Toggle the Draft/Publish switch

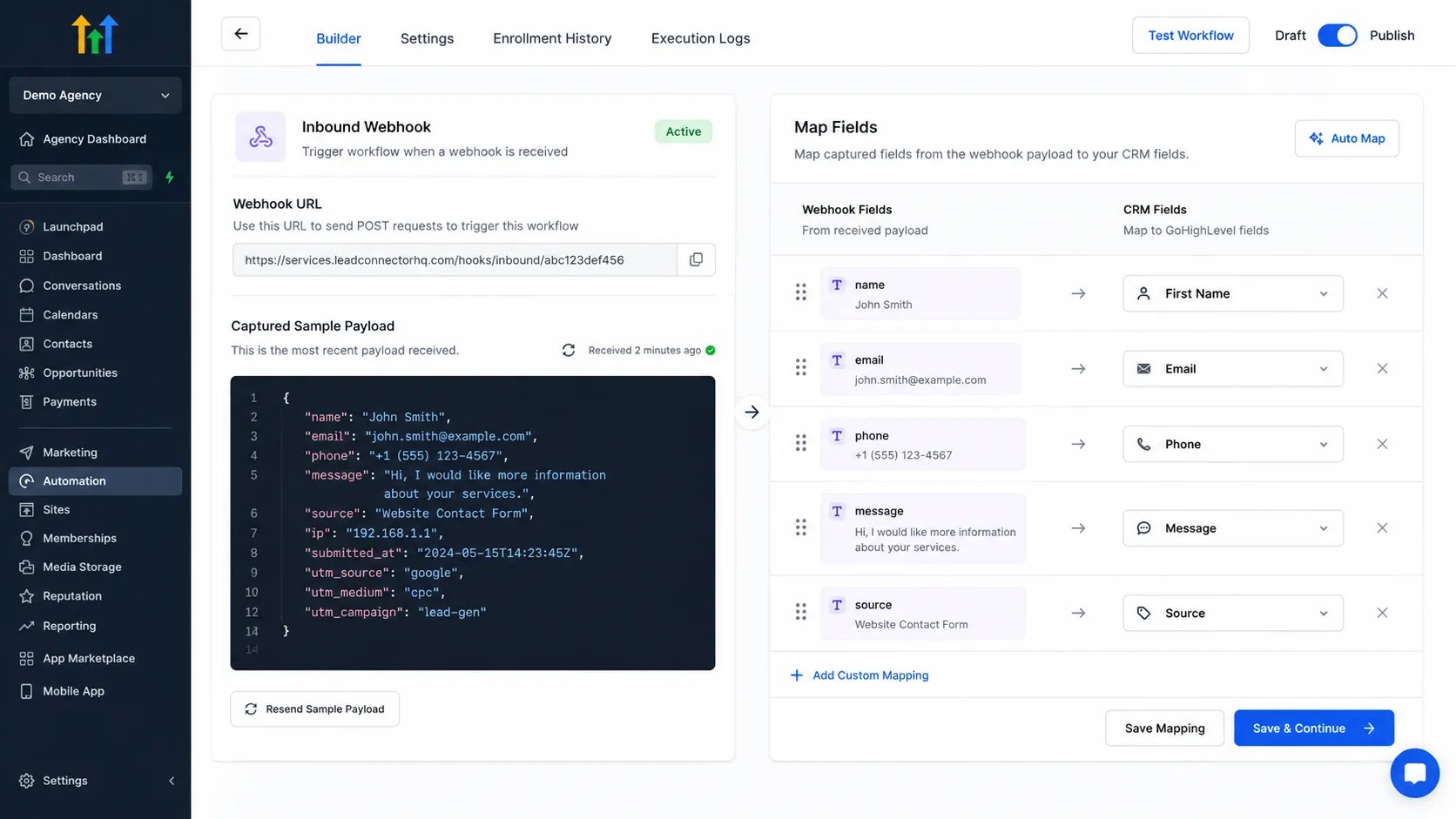coord(1338,36)
